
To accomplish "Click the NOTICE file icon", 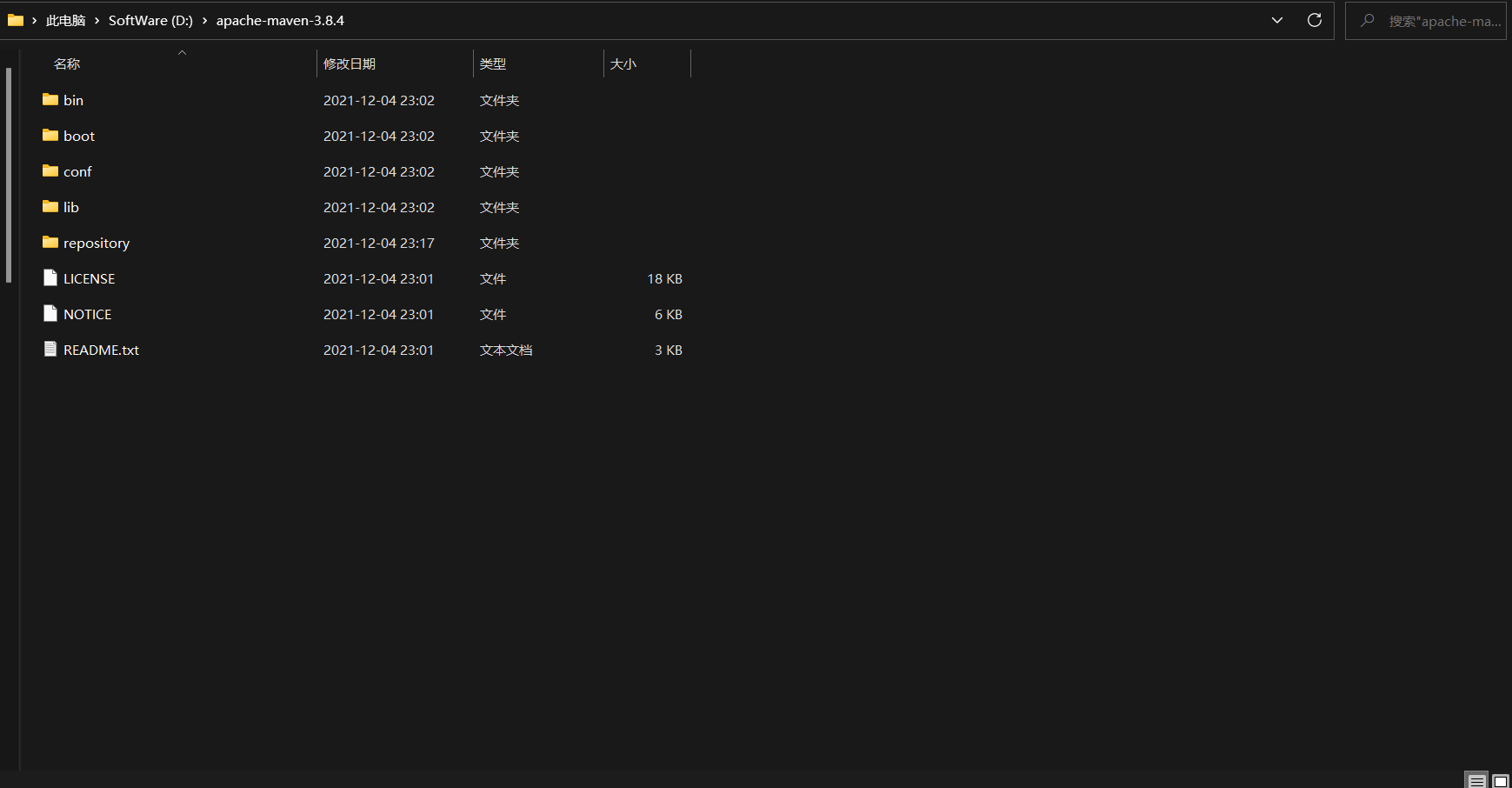I will 50,314.
